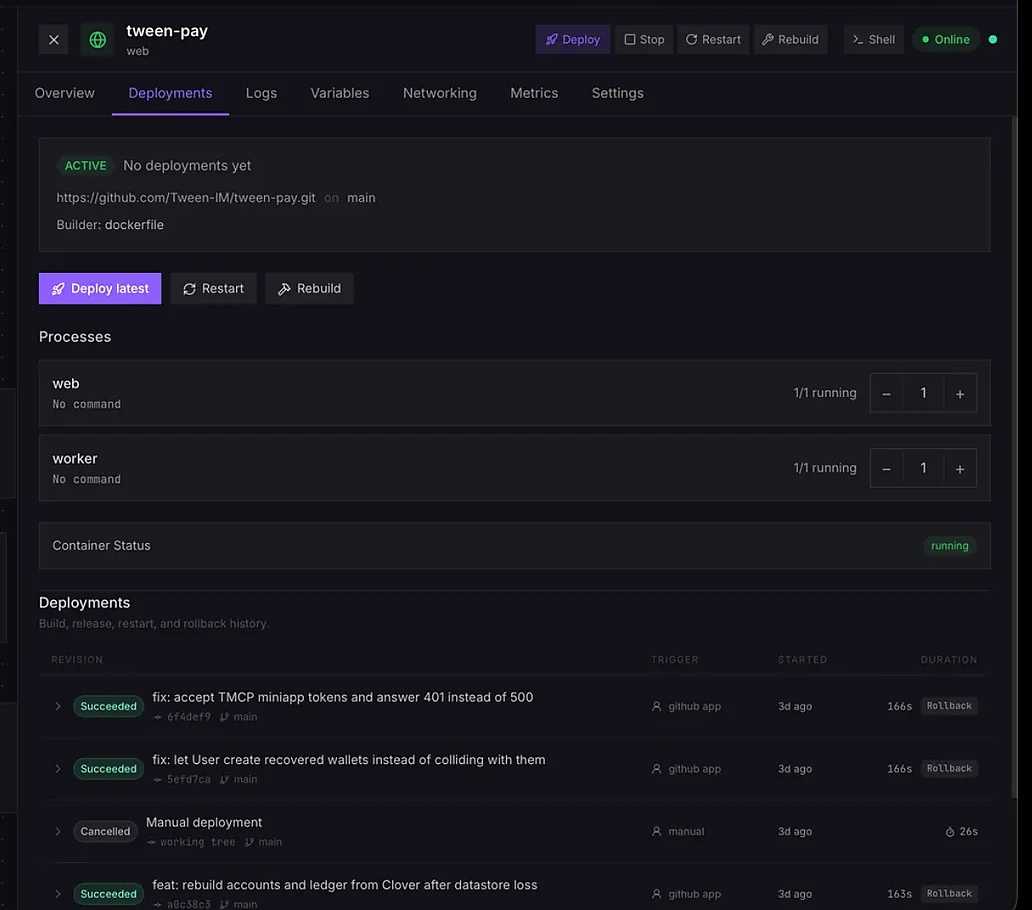Screen dimensions: 1032x910
Task: Decrease the web process count
Action: click(887, 393)
